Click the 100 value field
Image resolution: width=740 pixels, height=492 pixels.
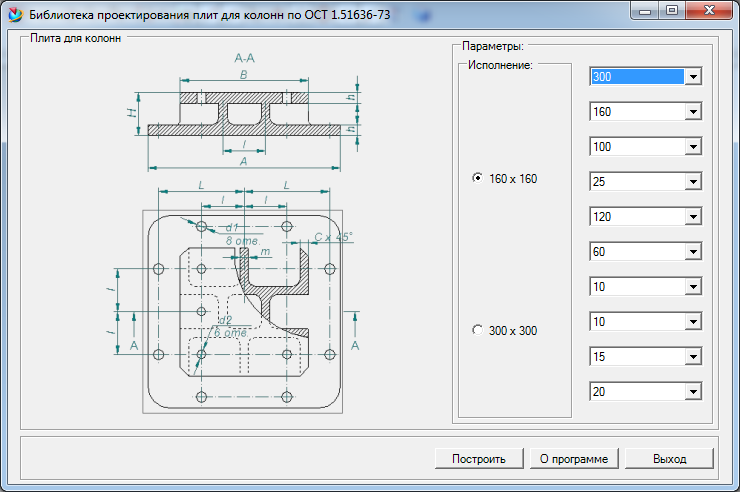638,147
